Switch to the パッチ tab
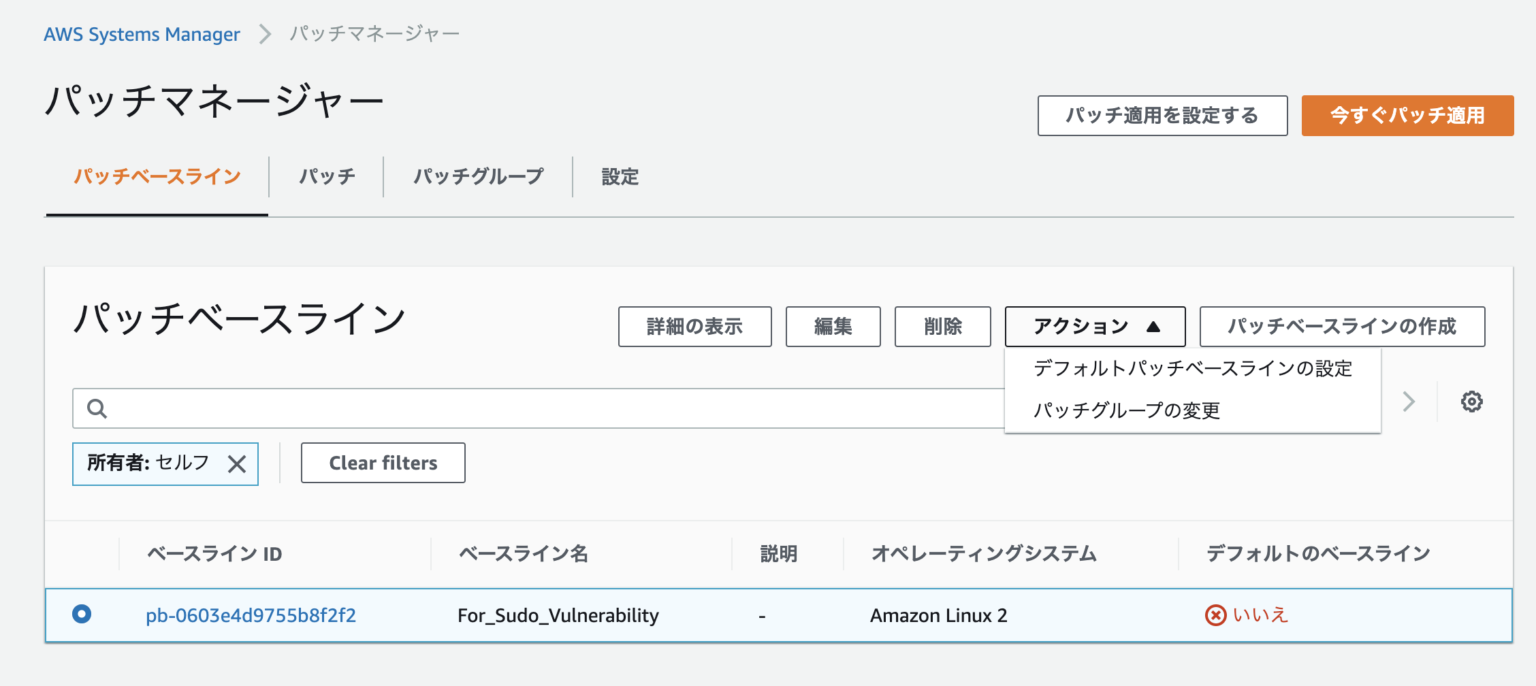Screen dimensions: 1536x686 pyautogui.click(x=326, y=177)
